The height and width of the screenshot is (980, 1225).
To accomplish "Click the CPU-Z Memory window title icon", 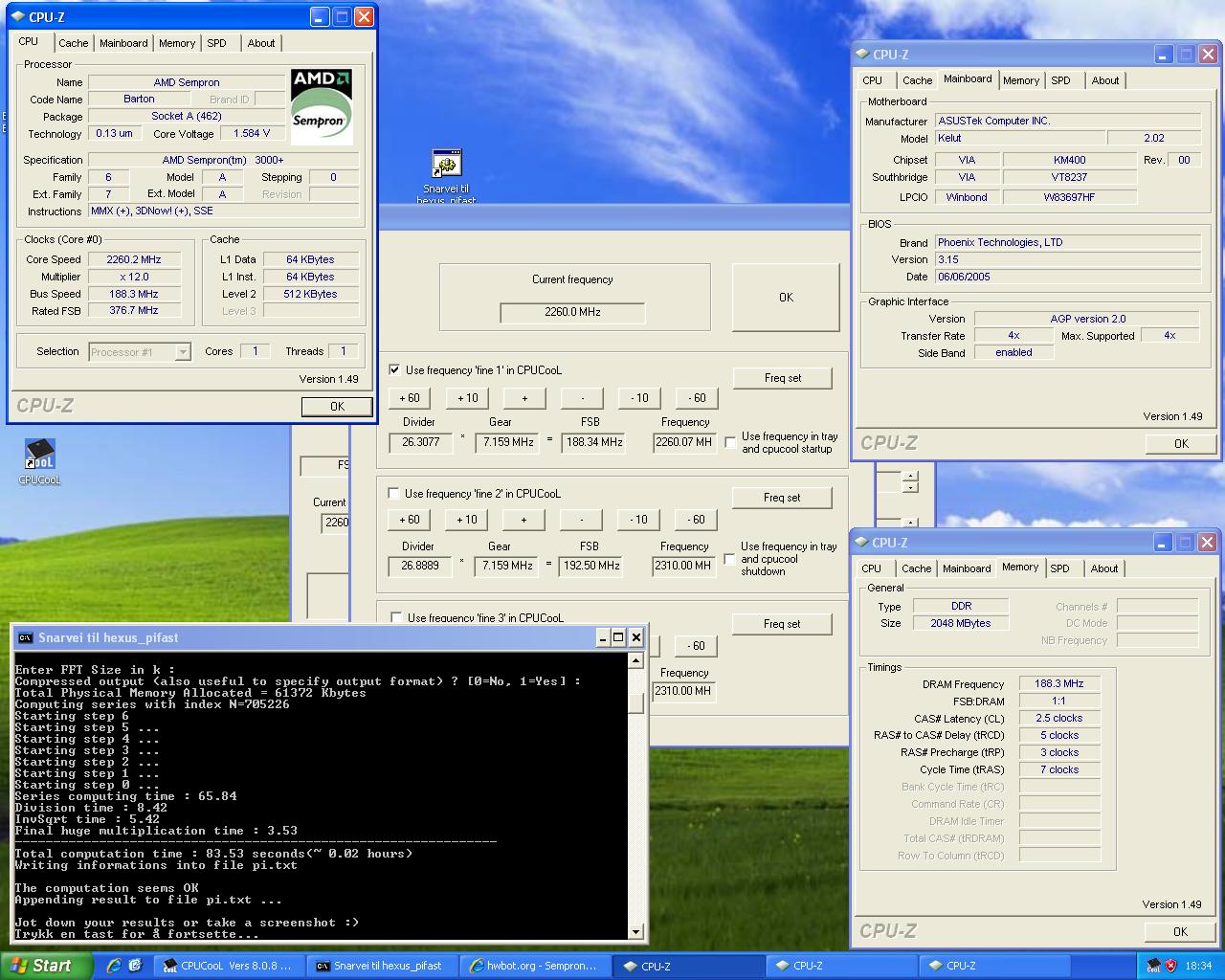I will click(x=862, y=543).
